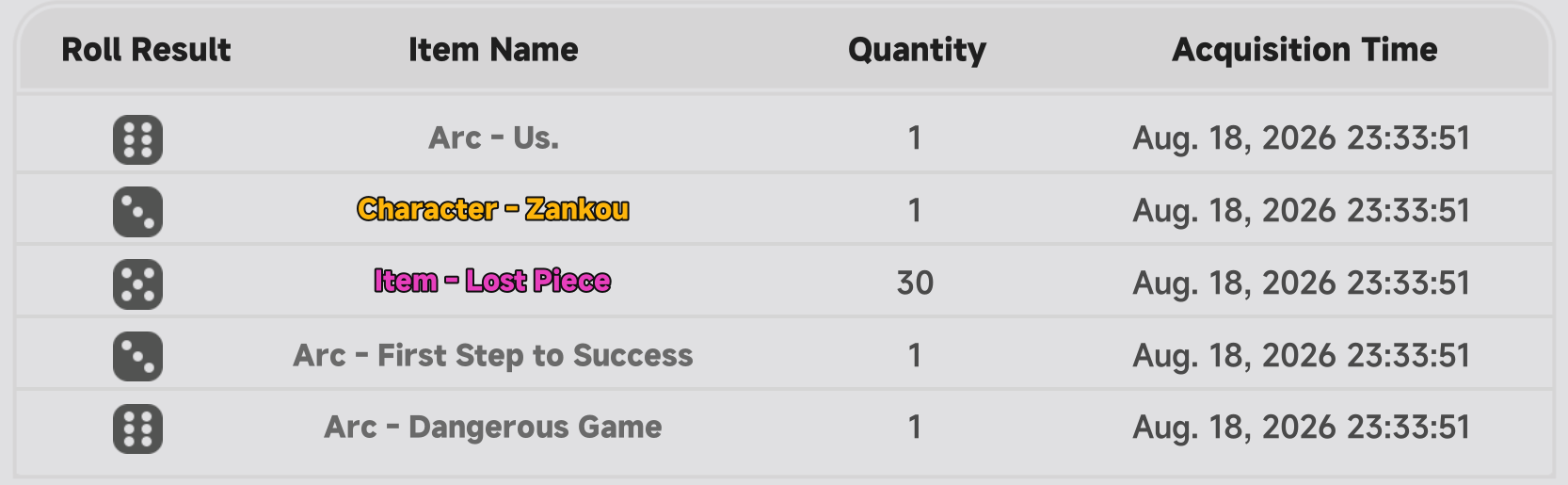
Task: Click the quantity 30 for Lost Piece
Action: 915,283
